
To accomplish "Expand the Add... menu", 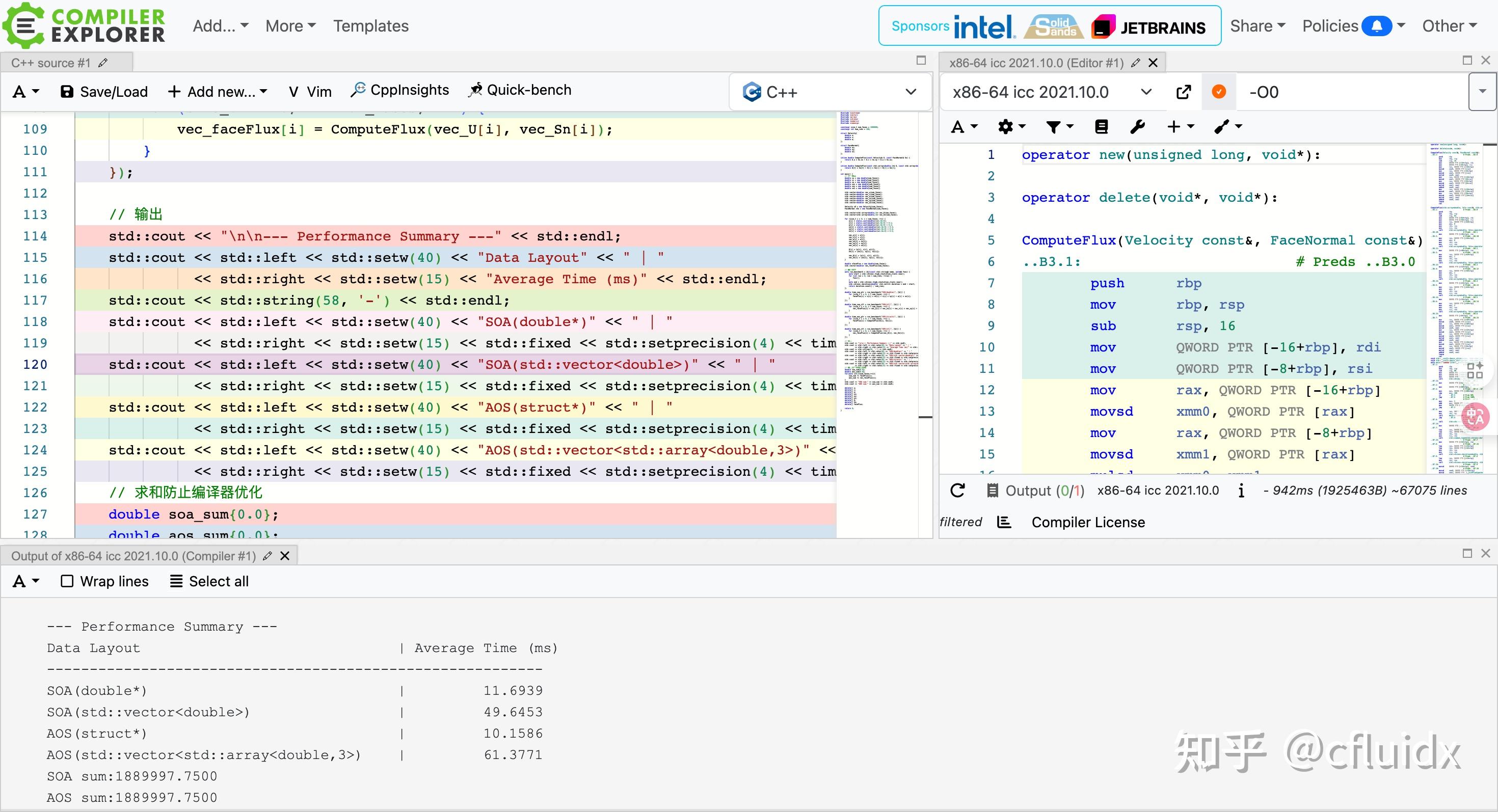I will [x=221, y=26].
